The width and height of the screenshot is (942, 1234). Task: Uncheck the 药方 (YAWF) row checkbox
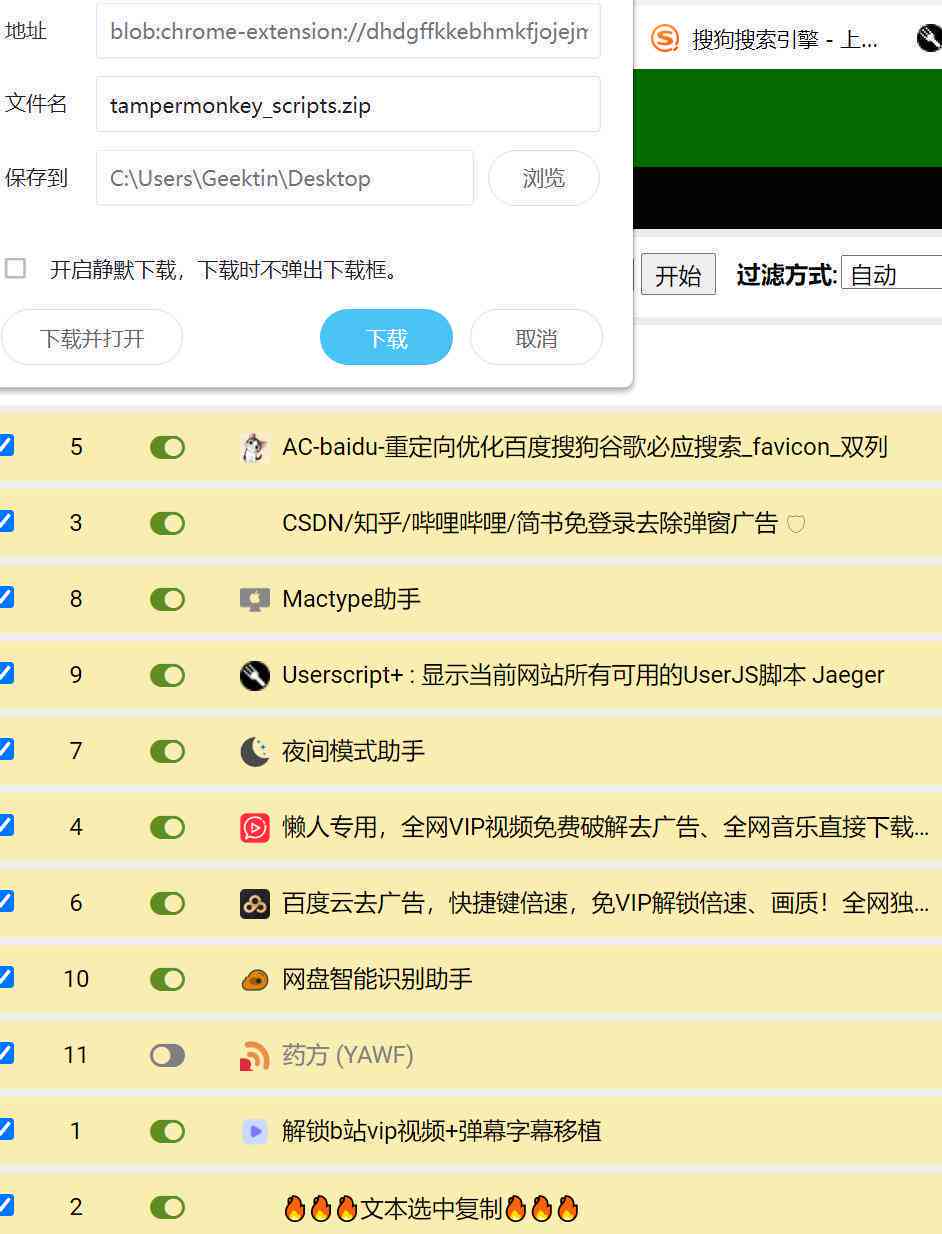5,1053
